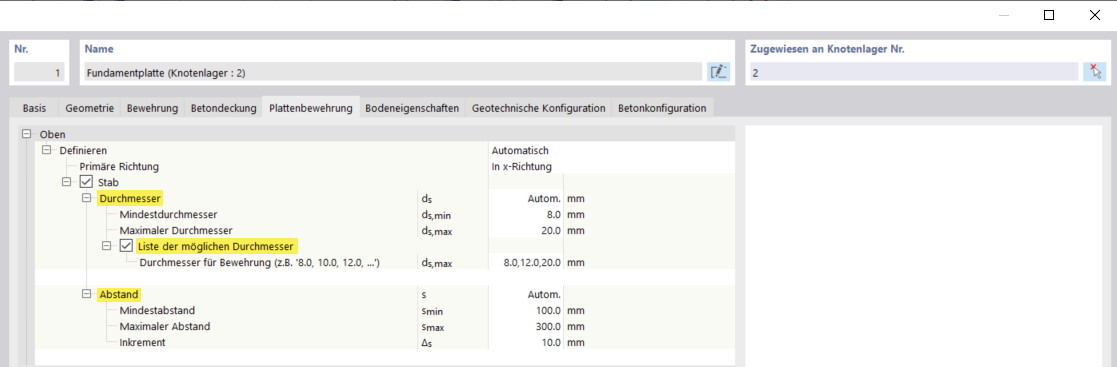The image size is (1117, 367).
Task: Select the Mindestabstand value 100.0
Action: [x=549, y=311]
